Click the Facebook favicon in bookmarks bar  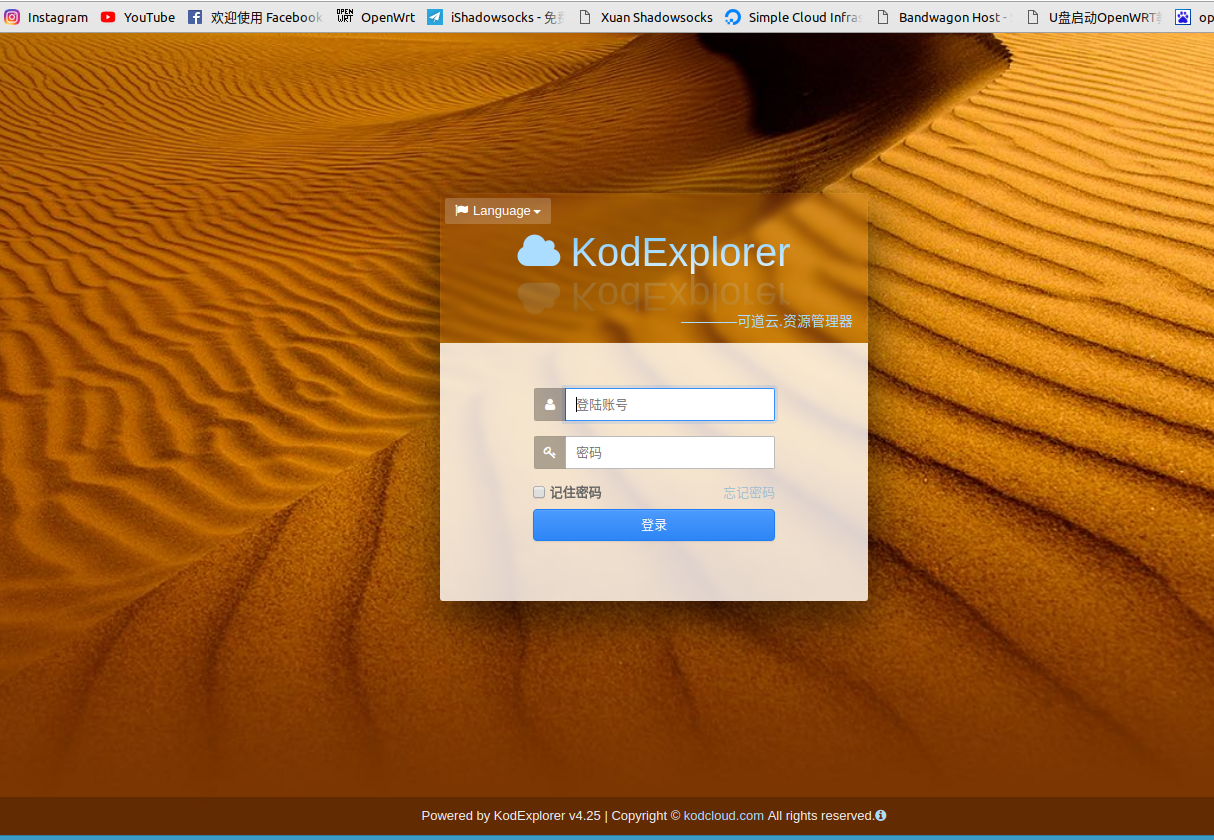coord(195,17)
